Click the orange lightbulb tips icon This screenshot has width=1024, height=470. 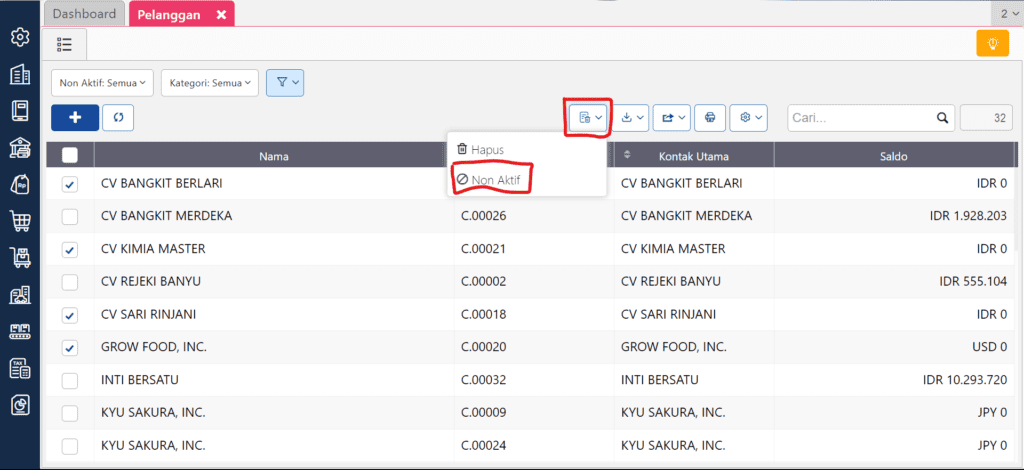(x=992, y=44)
